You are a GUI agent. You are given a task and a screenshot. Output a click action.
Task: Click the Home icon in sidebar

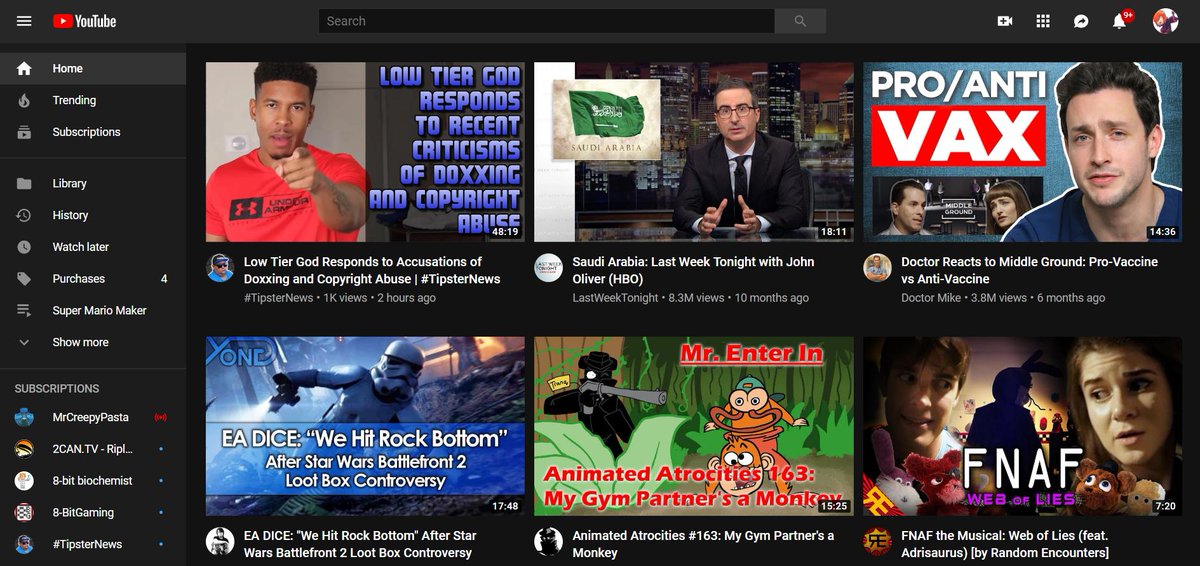coord(24,69)
